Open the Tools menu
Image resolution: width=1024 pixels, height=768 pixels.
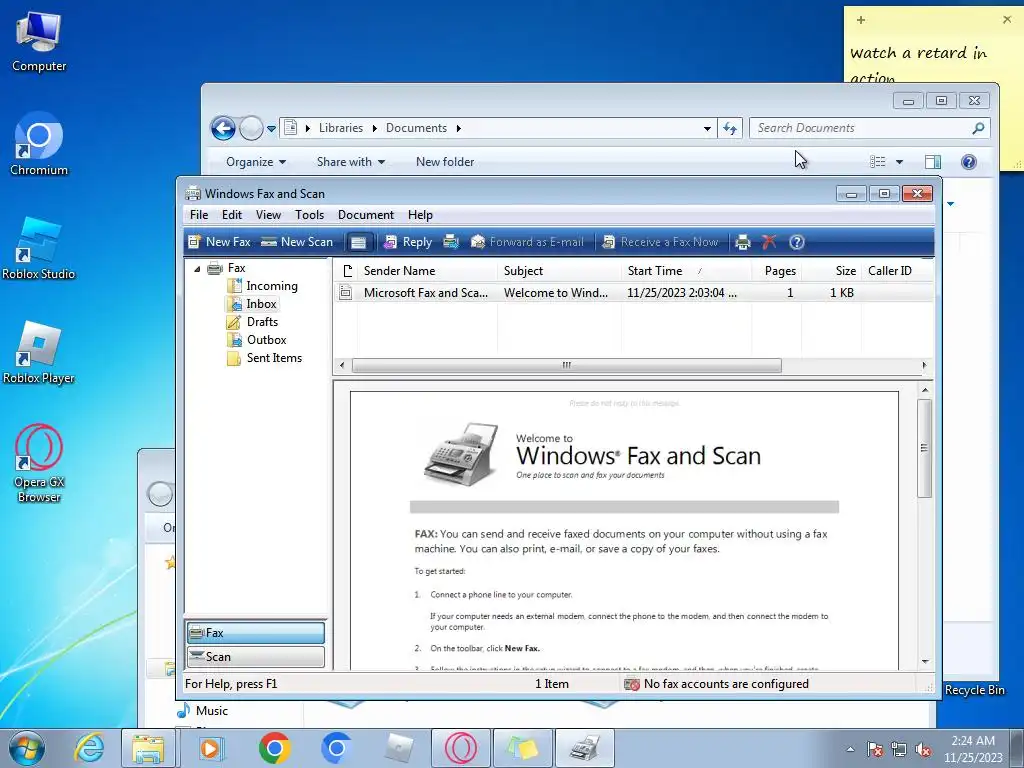pos(310,215)
